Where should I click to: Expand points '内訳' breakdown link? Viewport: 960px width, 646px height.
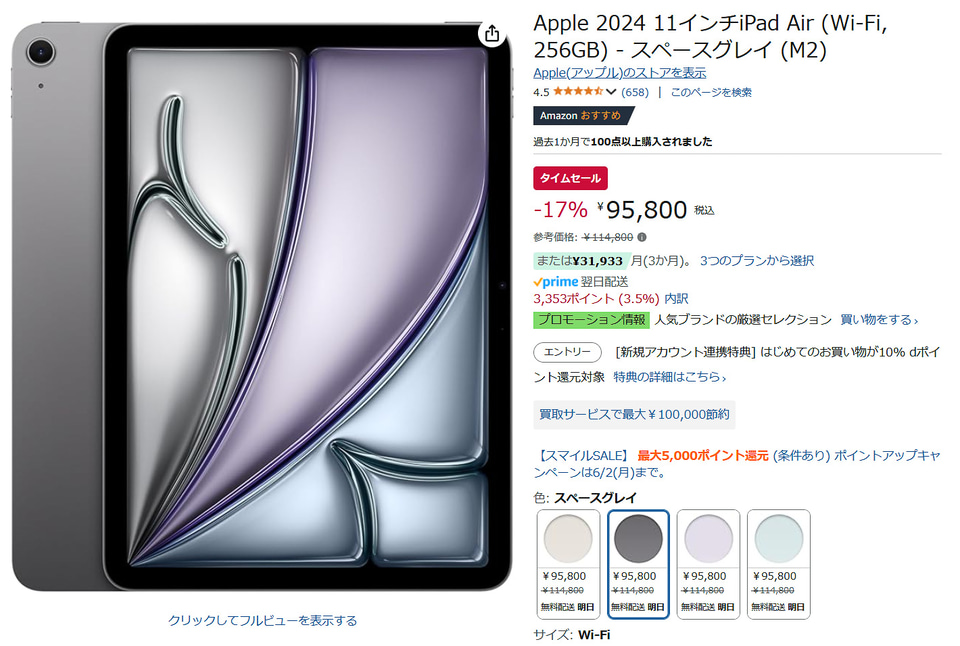677,299
